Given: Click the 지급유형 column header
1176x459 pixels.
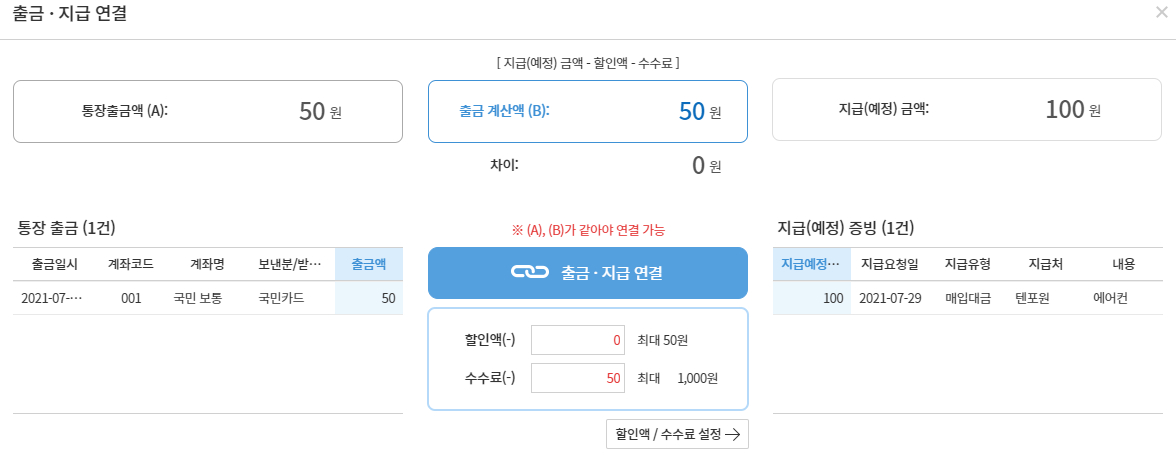Looking at the screenshot, I should (967, 264).
